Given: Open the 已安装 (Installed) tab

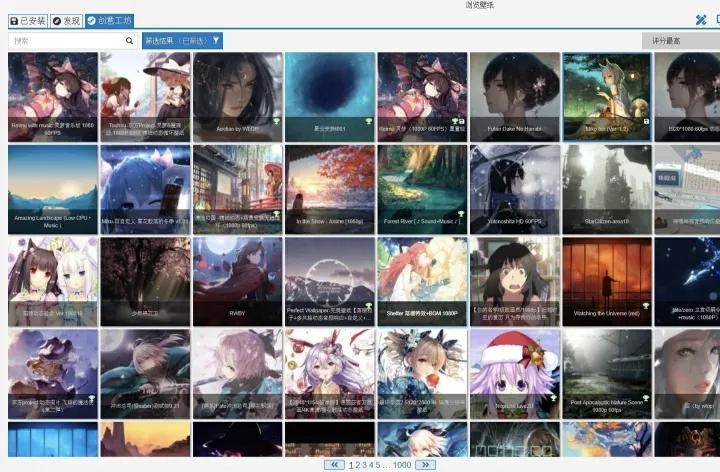Looking at the screenshot, I should (28, 21).
